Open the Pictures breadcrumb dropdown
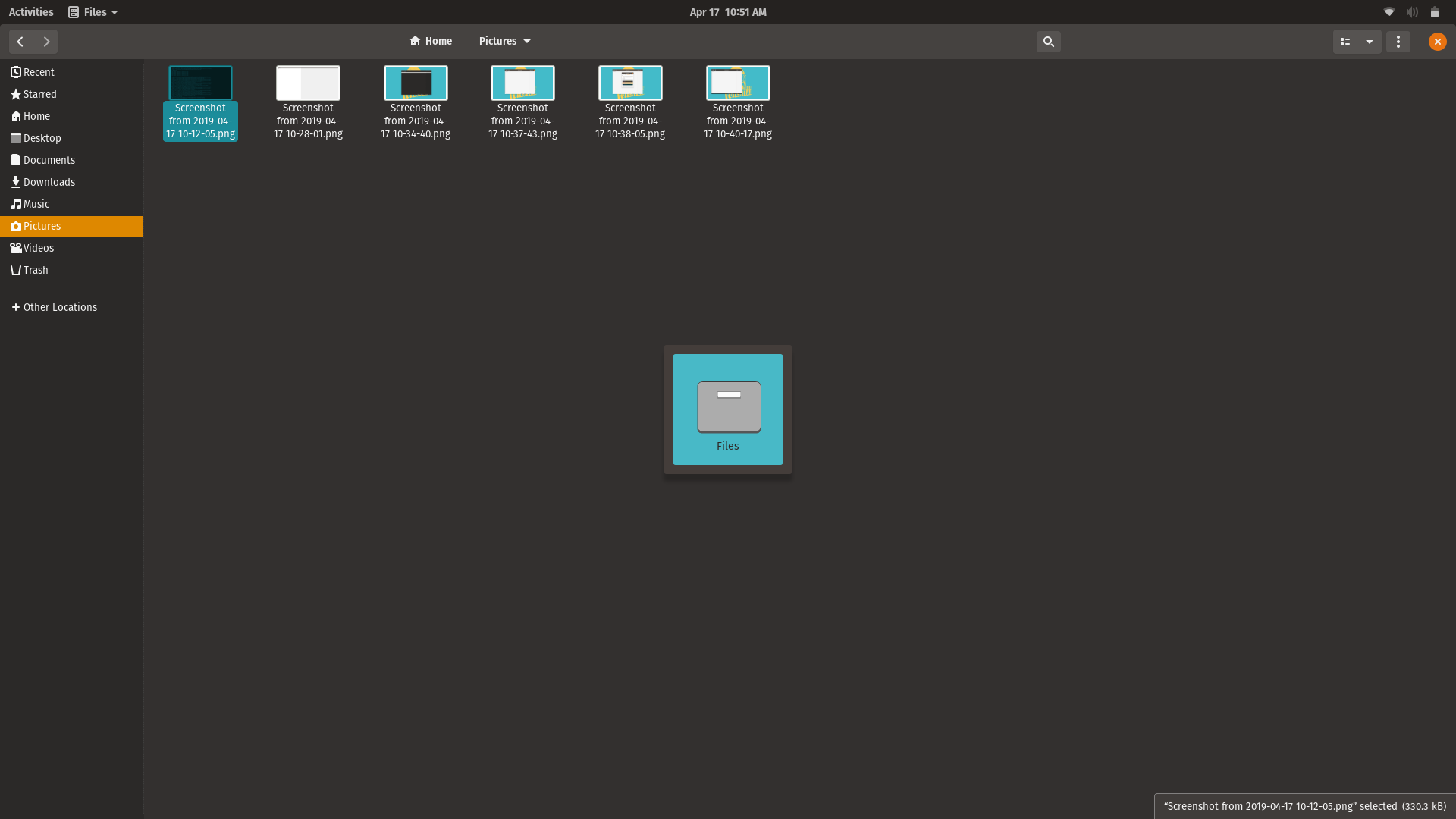Screen dimensions: 1456x819 [x=527, y=41]
